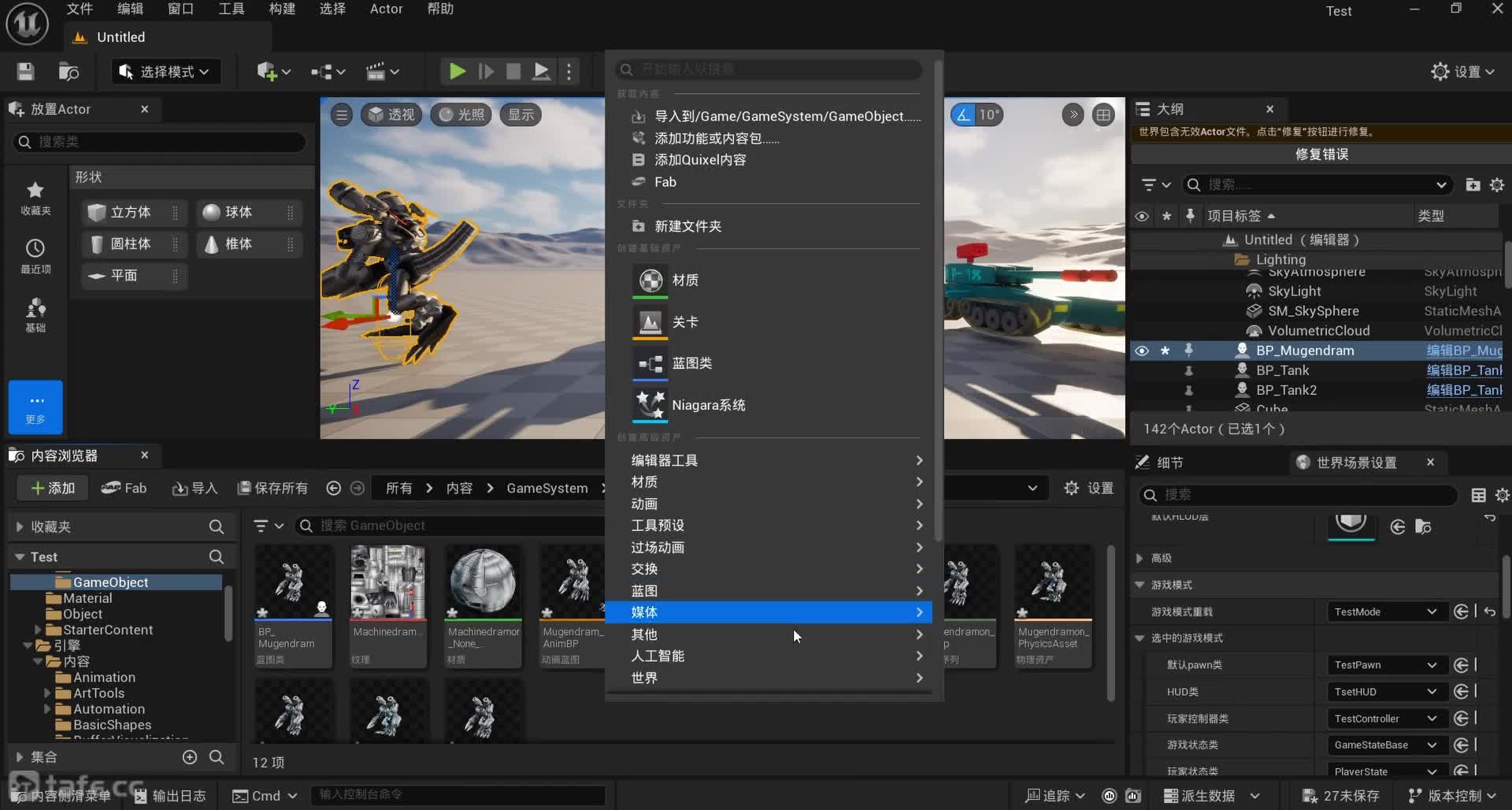This screenshot has width=1512, height=810.
Task: Click the green Play button in toolbar
Action: [x=456, y=72]
